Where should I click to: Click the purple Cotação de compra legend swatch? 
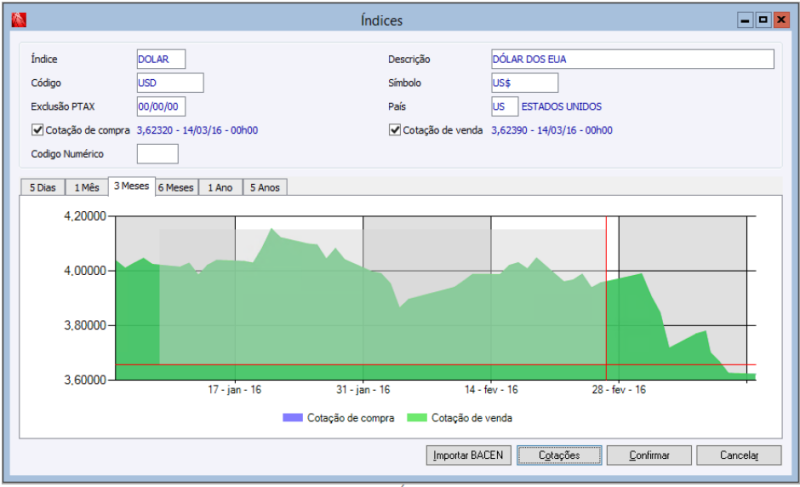pos(293,418)
